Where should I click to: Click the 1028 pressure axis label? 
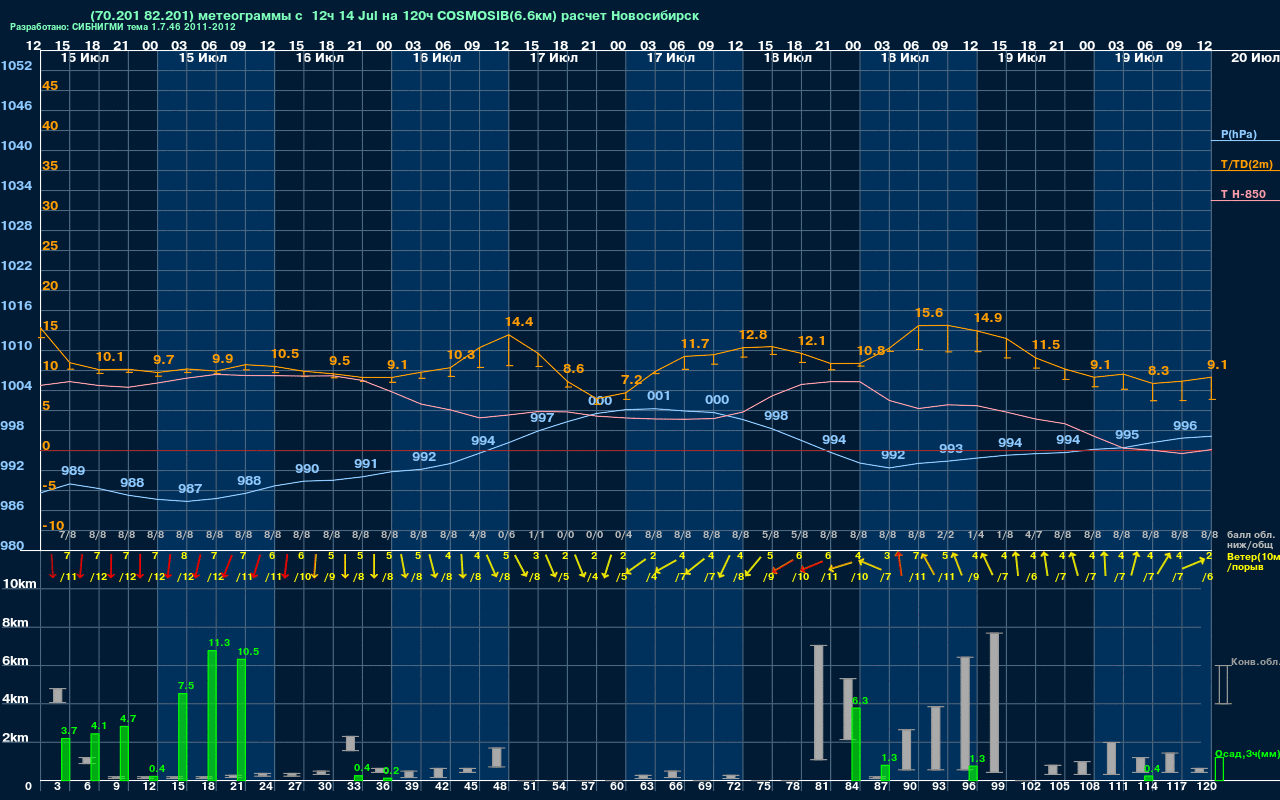tap(17, 226)
